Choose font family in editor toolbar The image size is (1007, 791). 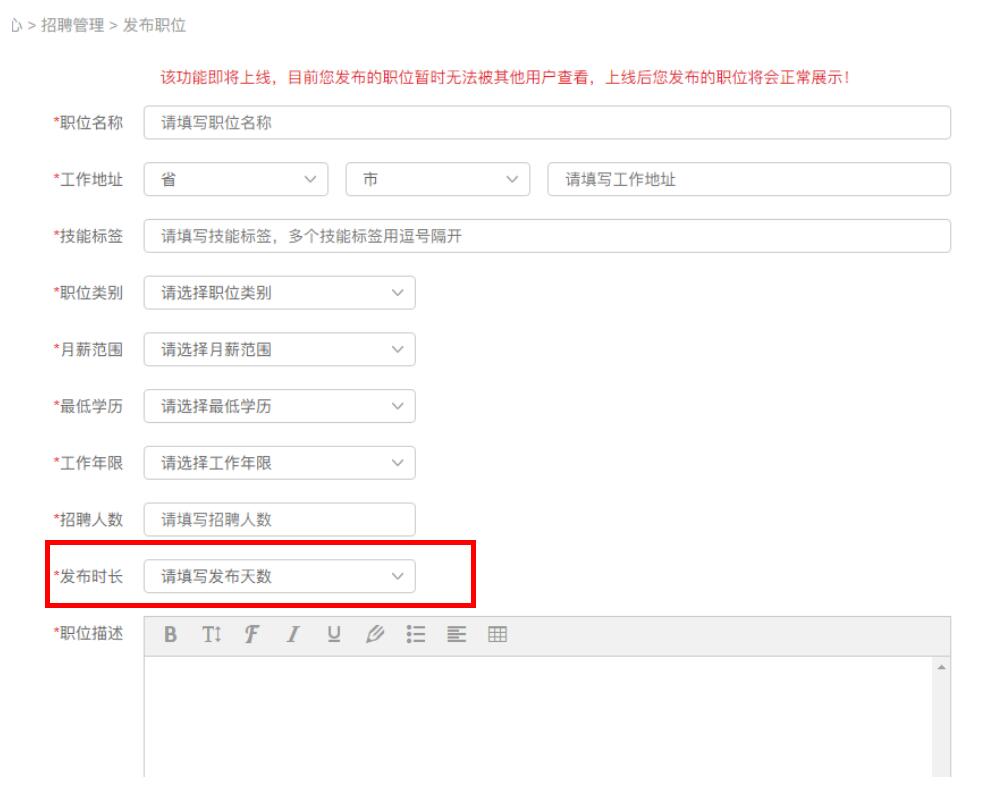252,634
